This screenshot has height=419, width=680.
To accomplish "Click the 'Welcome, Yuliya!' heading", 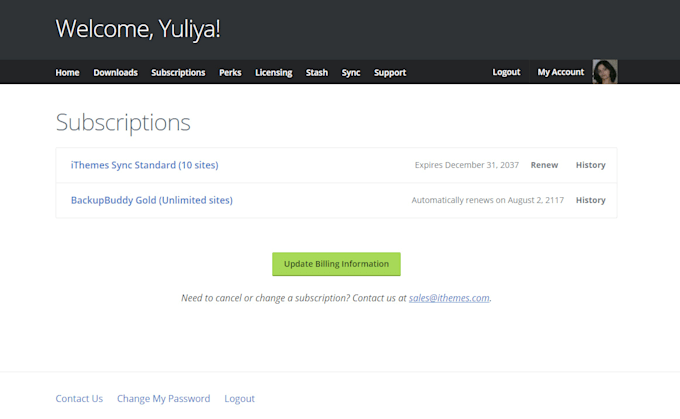I will pos(138,29).
